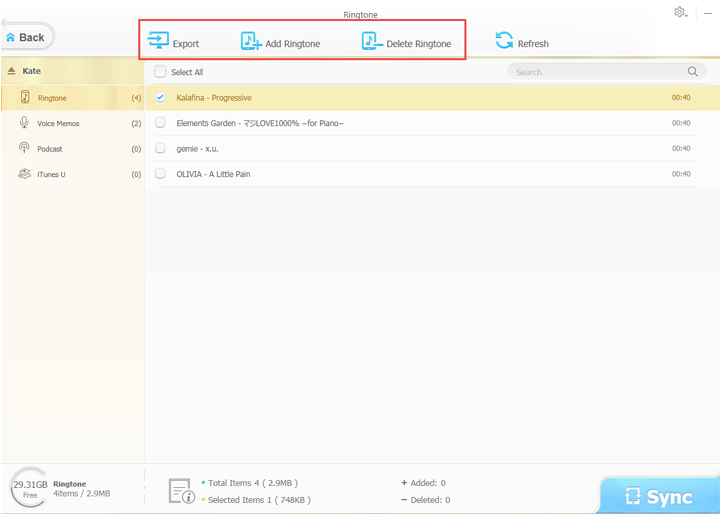Click the Kate device name
The width and height of the screenshot is (723, 516).
(x=31, y=71)
